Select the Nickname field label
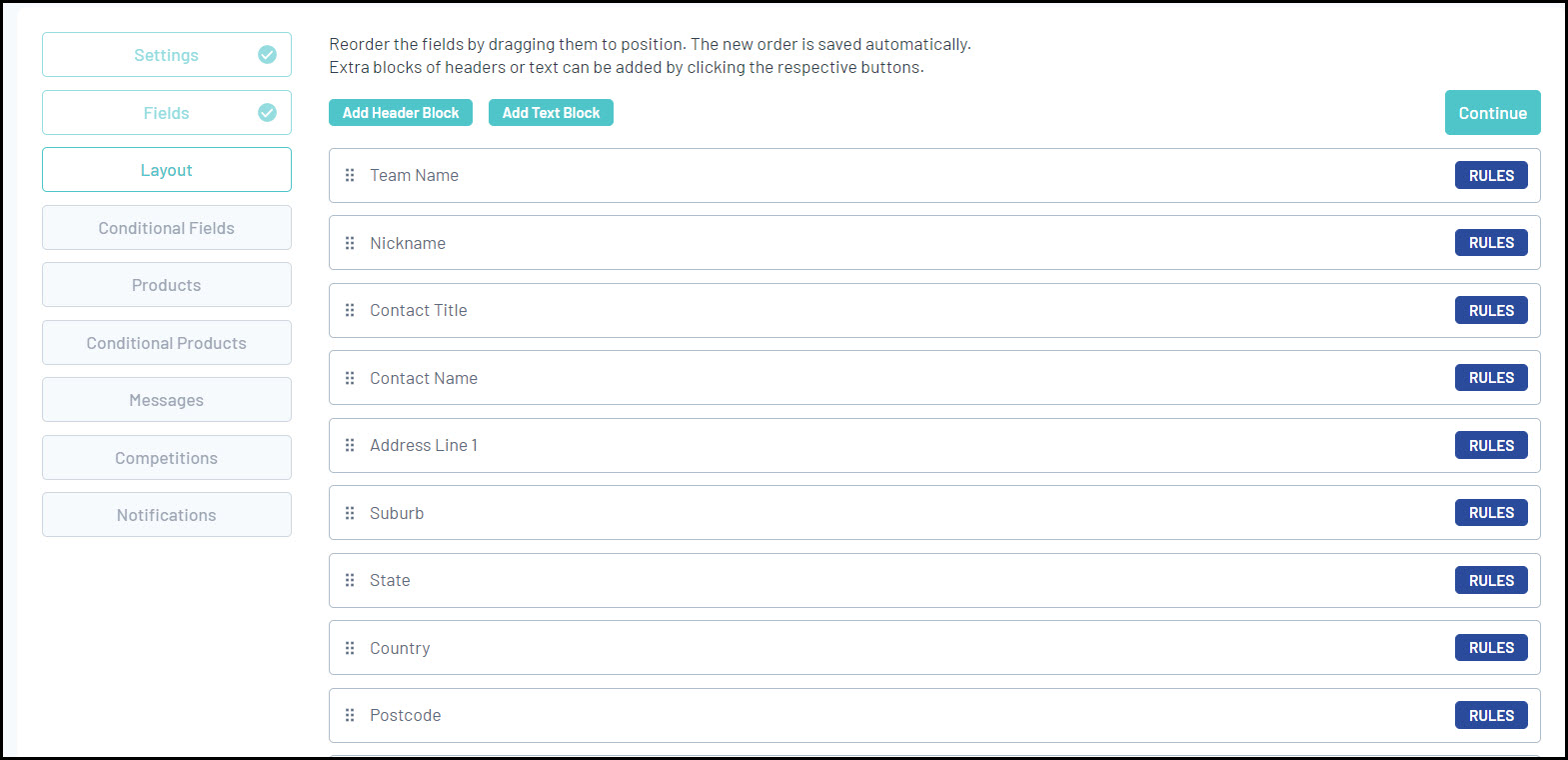 pyautogui.click(x=408, y=243)
